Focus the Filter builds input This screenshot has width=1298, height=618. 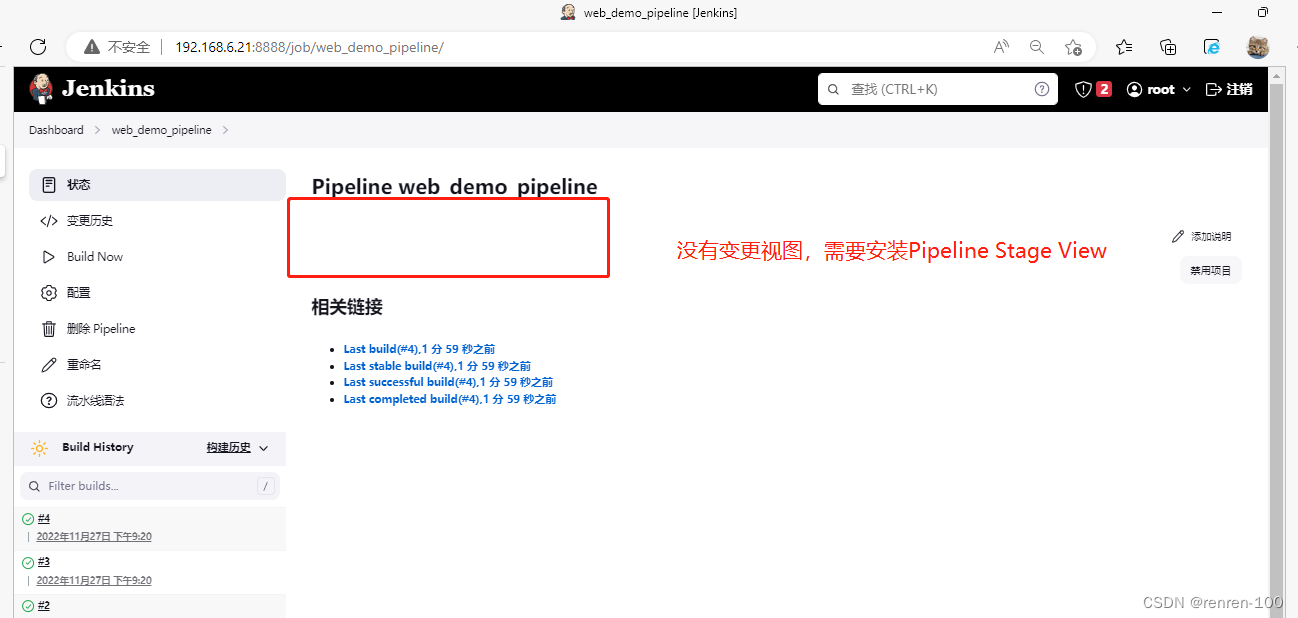pos(150,486)
